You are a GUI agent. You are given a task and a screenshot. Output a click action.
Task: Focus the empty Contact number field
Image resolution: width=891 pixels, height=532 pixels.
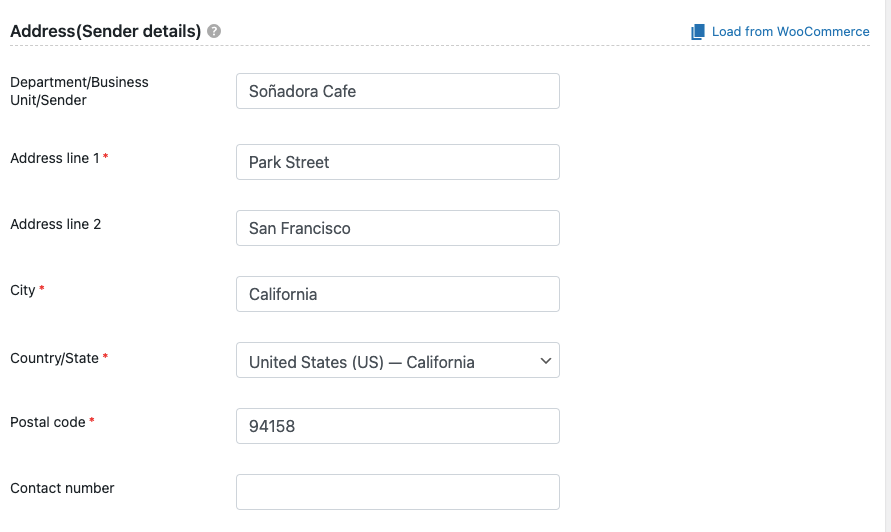[x=398, y=492]
